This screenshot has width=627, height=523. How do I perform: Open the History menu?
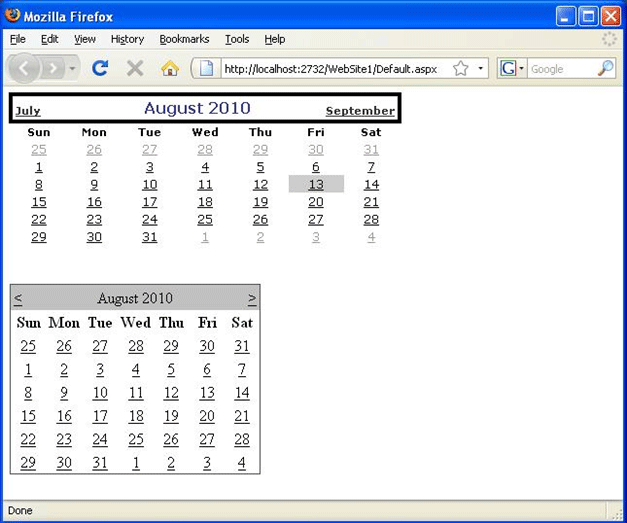[x=127, y=39]
